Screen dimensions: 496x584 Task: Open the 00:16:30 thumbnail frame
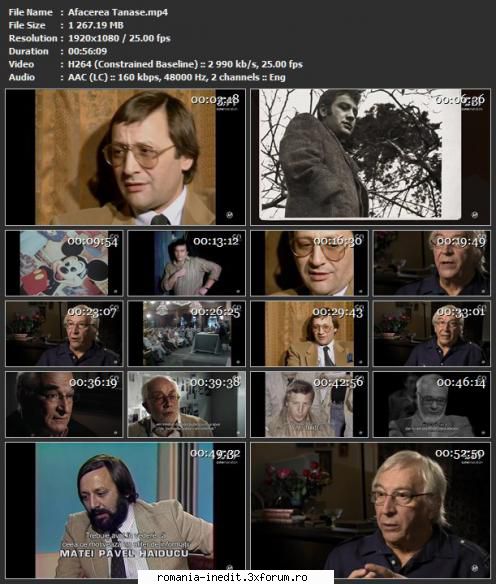click(x=309, y=263)
